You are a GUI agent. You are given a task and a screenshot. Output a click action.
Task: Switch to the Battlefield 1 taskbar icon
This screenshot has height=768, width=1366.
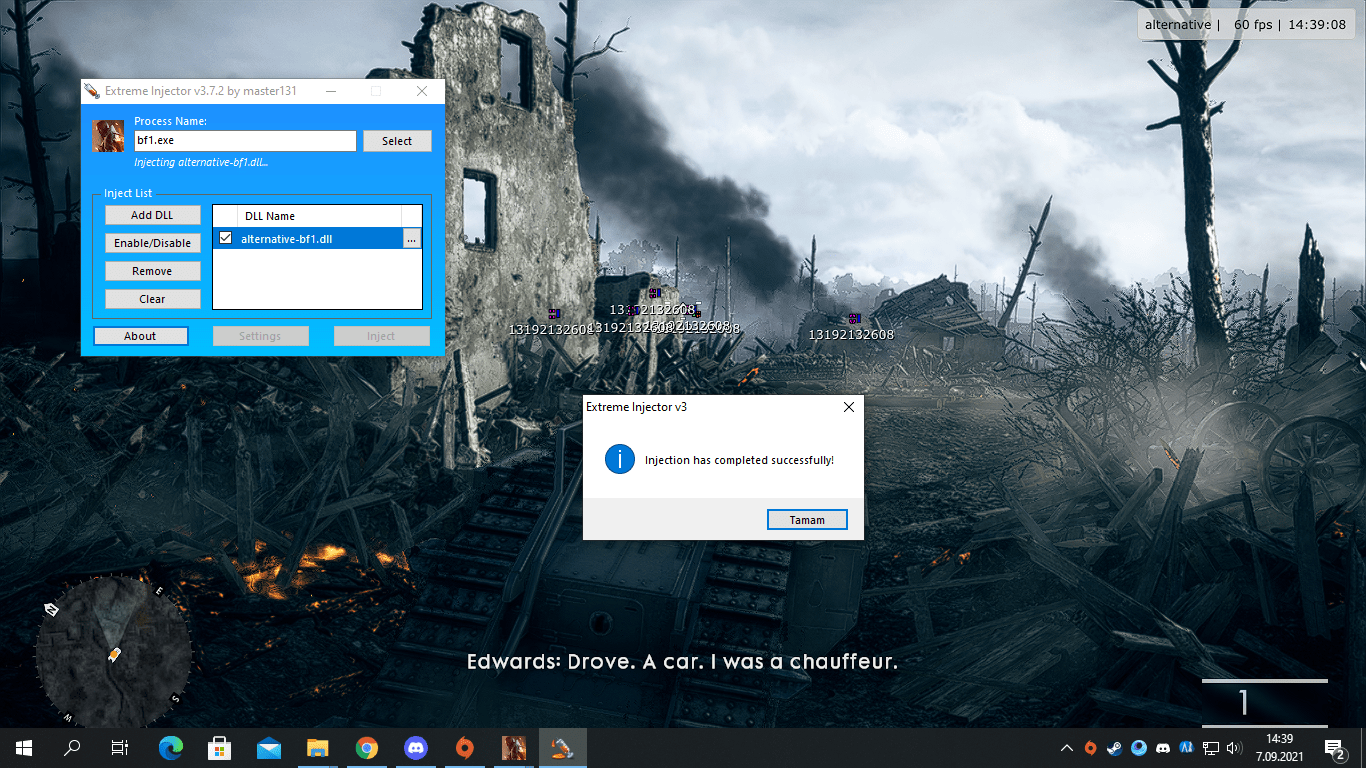point(513,747)
